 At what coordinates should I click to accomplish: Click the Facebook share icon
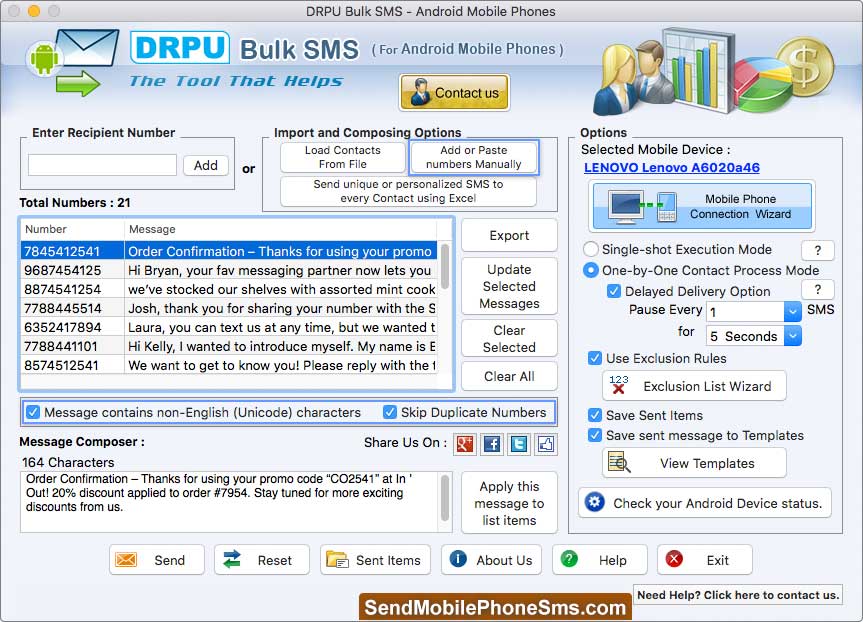pyautogui.click(x=492, y=444)
